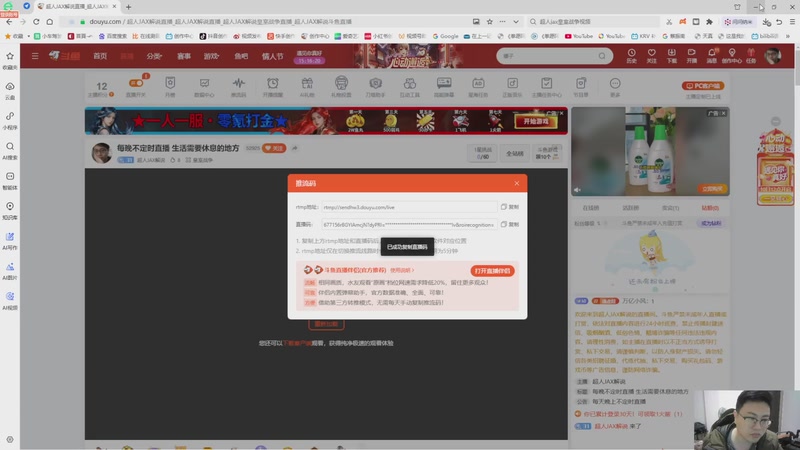
Task: Open the 刀塔助手 toolbar icon
Action: (x=376, y=86)
